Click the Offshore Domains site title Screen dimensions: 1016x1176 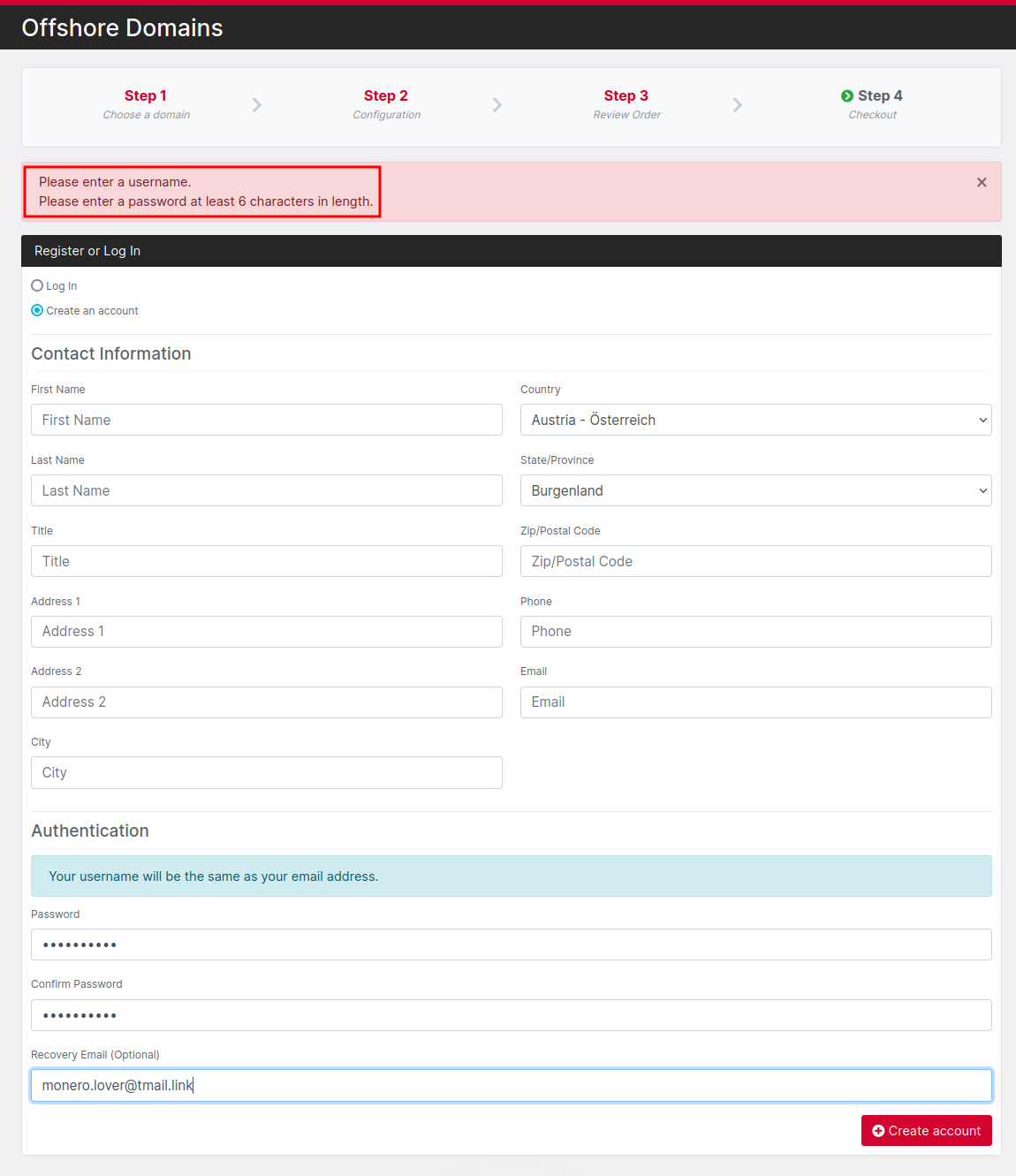coord(122,27)
